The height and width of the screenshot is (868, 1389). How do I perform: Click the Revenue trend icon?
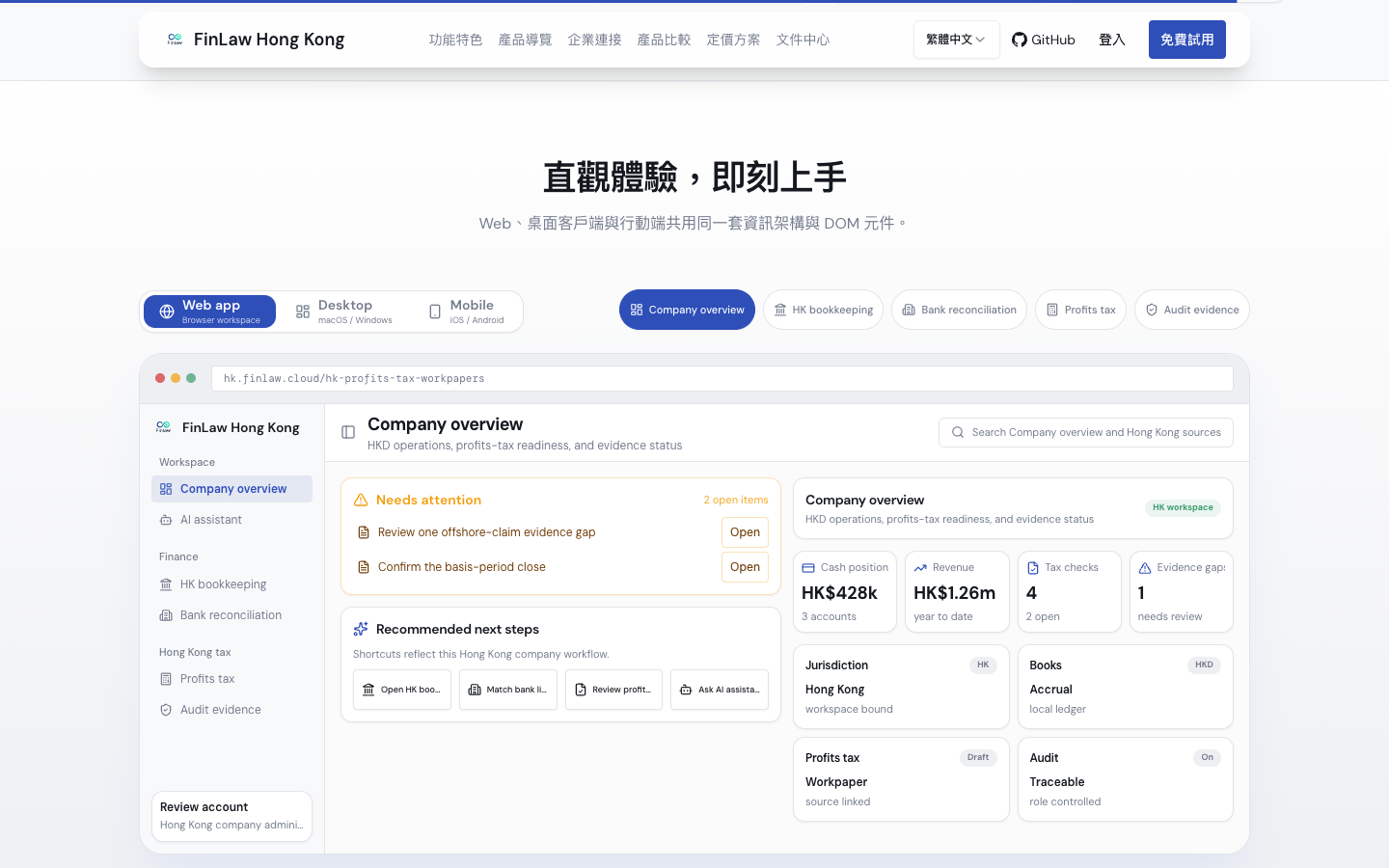tap(920, 568)
